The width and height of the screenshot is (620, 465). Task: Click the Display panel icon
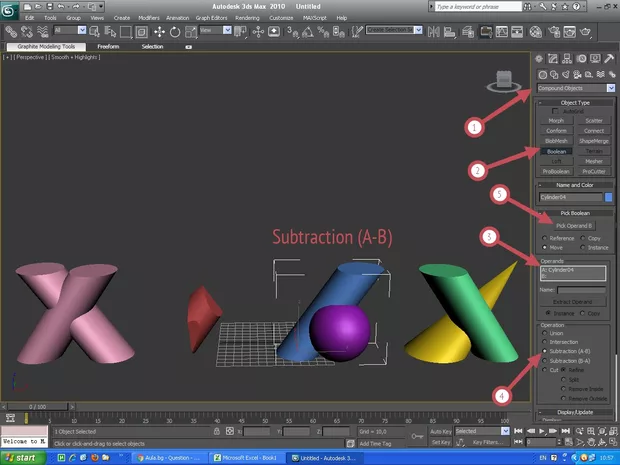pyautogui.click(x=596, y=60)
